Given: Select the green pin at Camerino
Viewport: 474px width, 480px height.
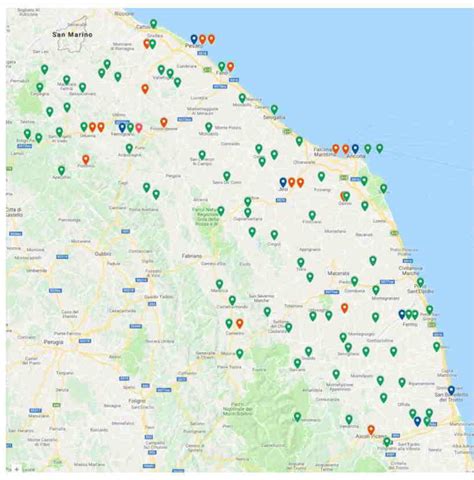Looking at the screenshot, I should pyautogui.click(x=229, y=323).
